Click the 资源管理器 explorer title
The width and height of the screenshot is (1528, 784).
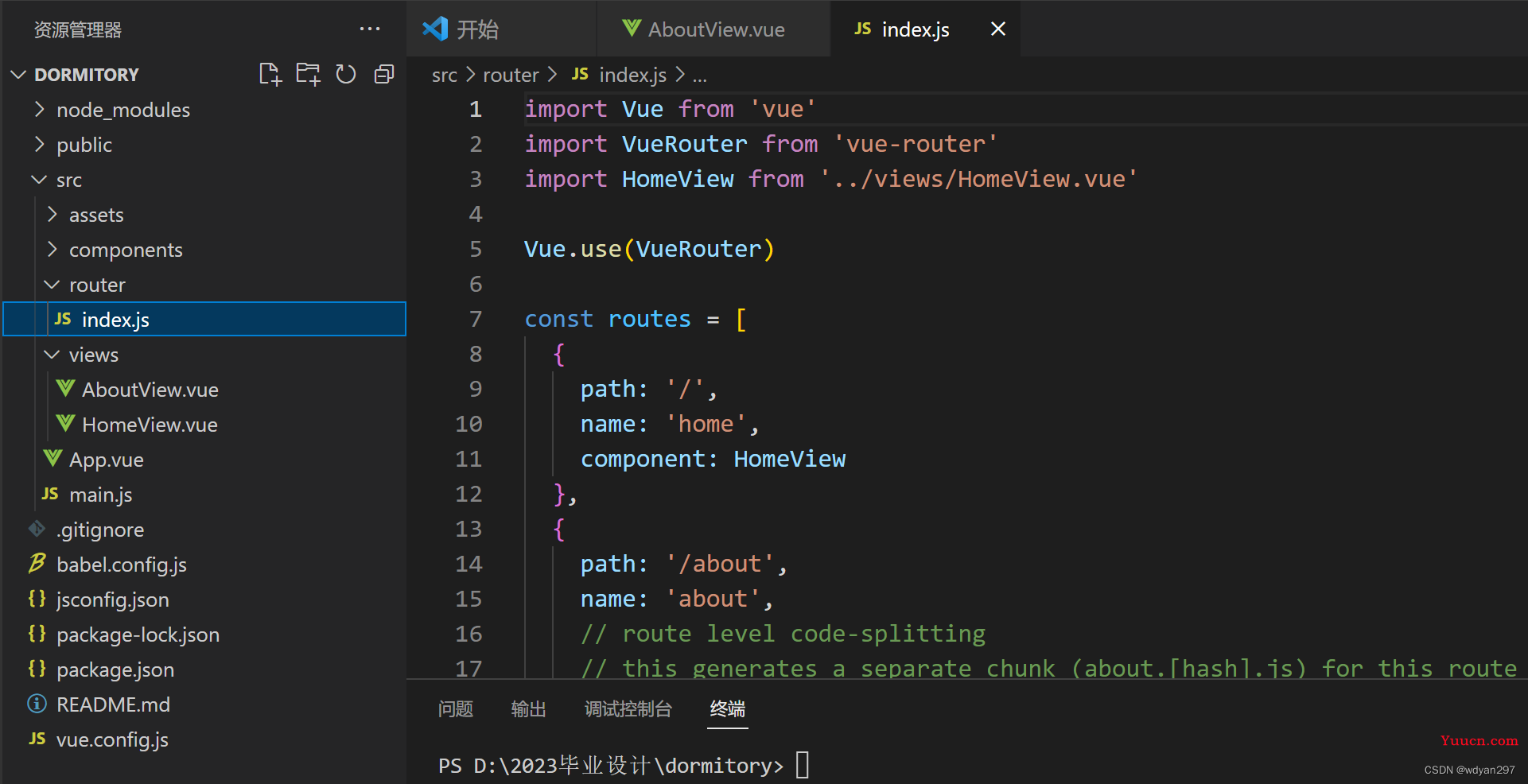78,30
